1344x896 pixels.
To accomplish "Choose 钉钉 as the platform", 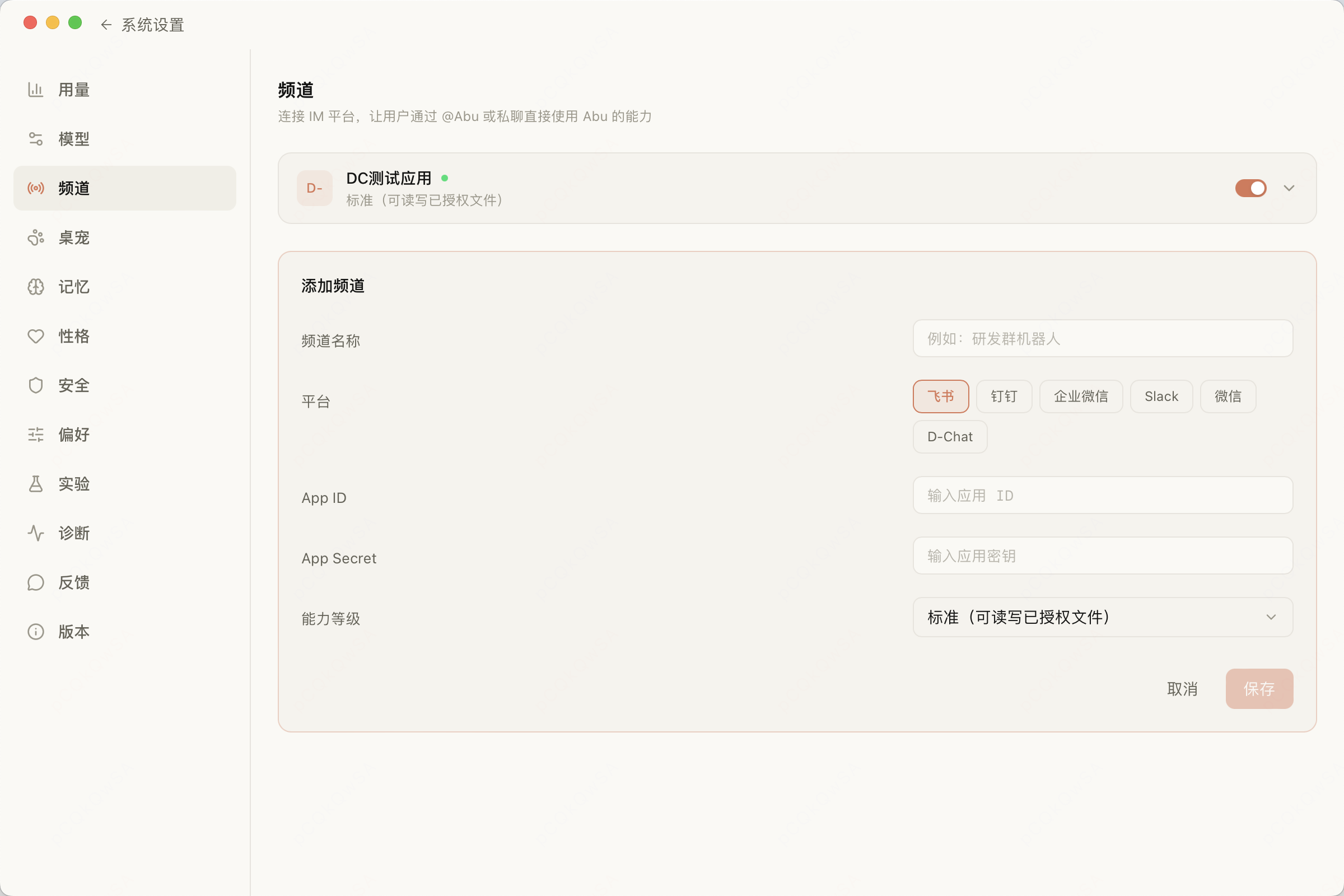I will (x=1004, y=396).
